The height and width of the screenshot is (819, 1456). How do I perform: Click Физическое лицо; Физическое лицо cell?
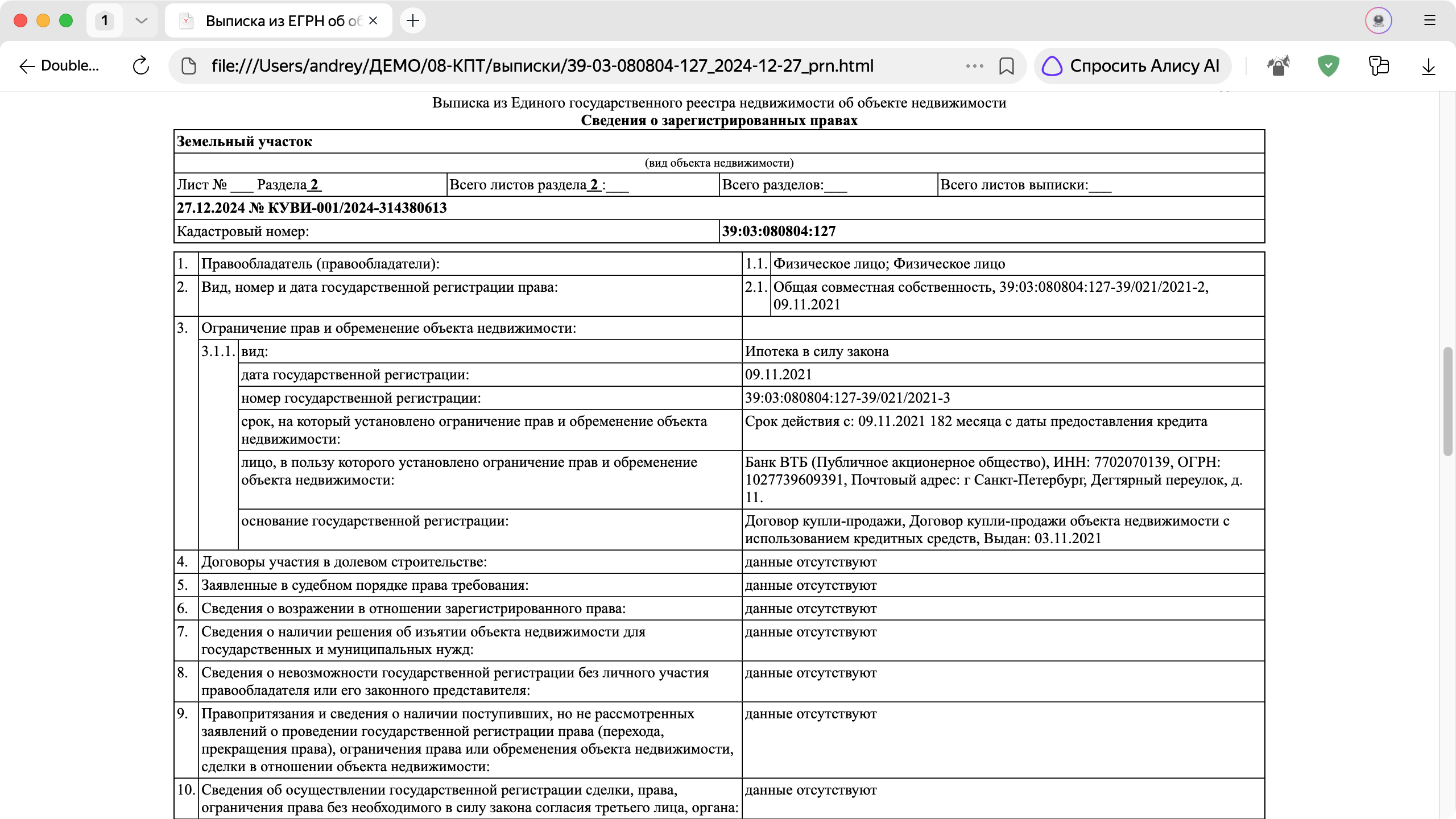[x=1017, y=264]
